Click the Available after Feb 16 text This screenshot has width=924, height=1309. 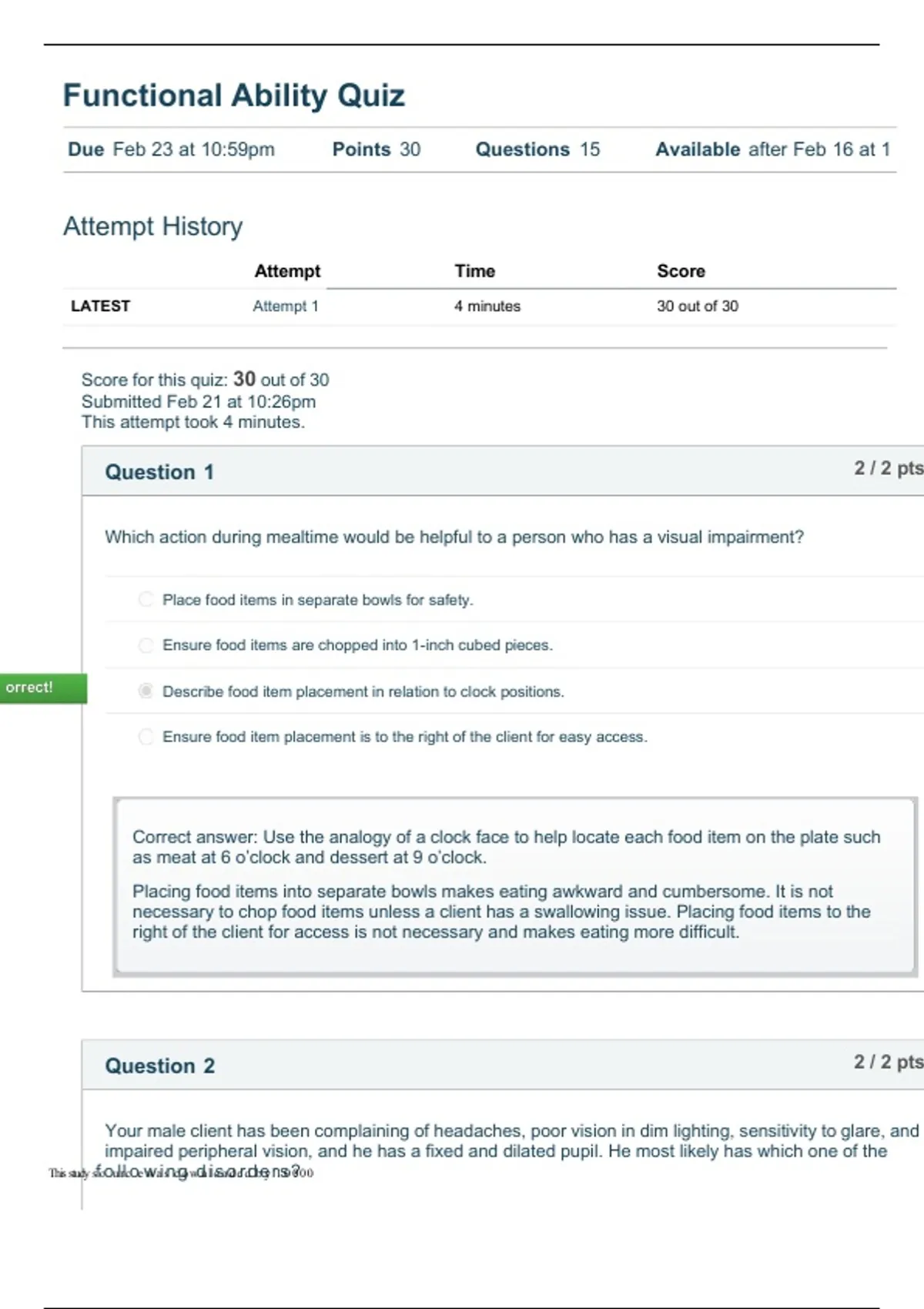[x=772, y=149]
